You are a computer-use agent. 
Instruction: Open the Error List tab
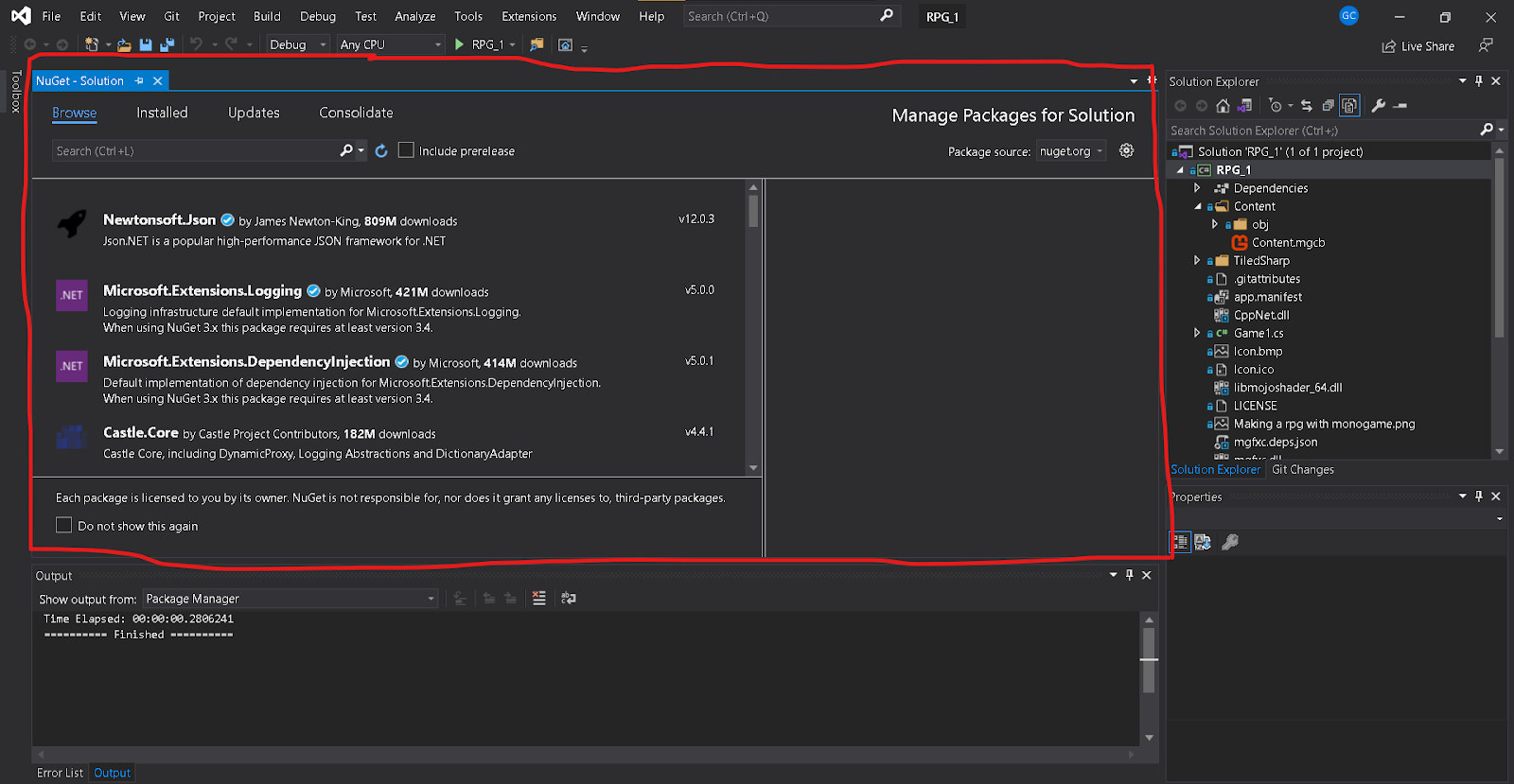tap(60, 773)
